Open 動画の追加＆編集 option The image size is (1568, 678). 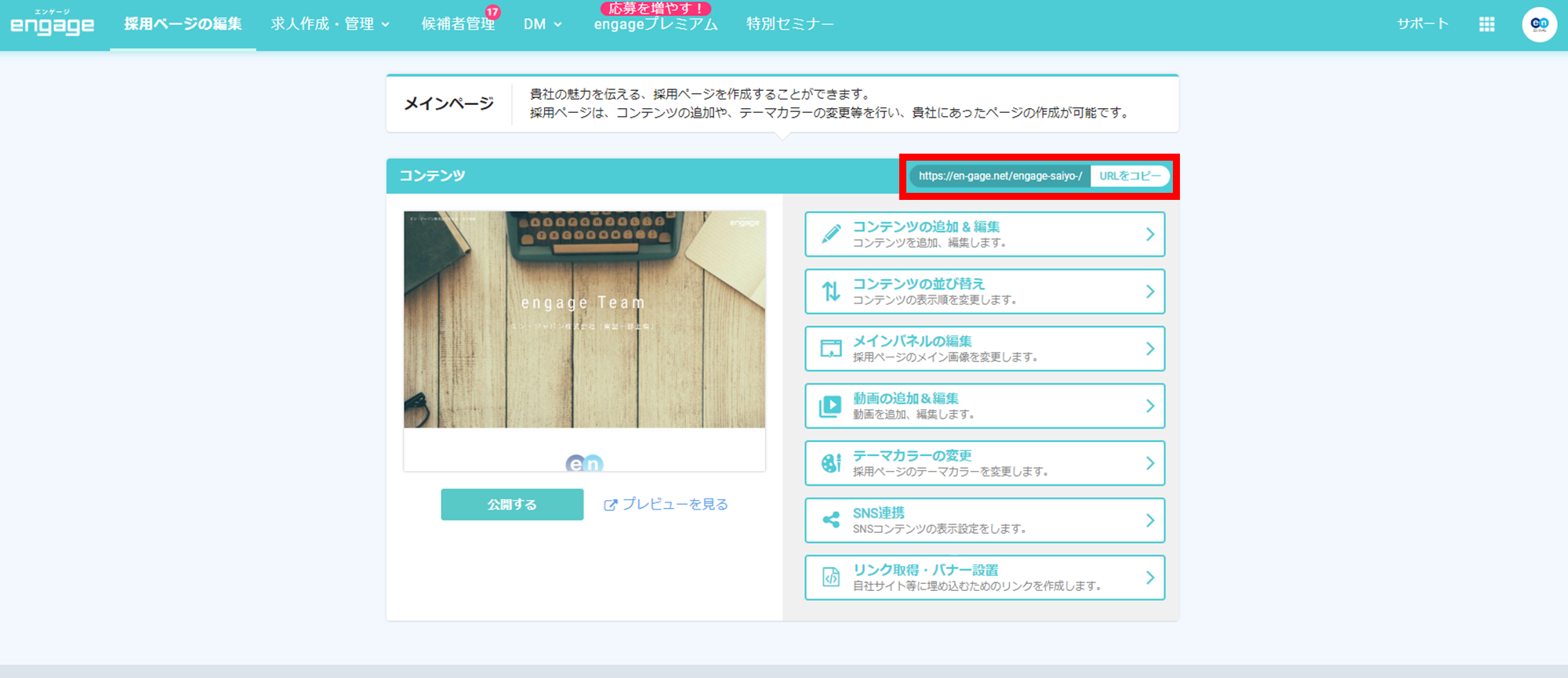click(985, 405)
